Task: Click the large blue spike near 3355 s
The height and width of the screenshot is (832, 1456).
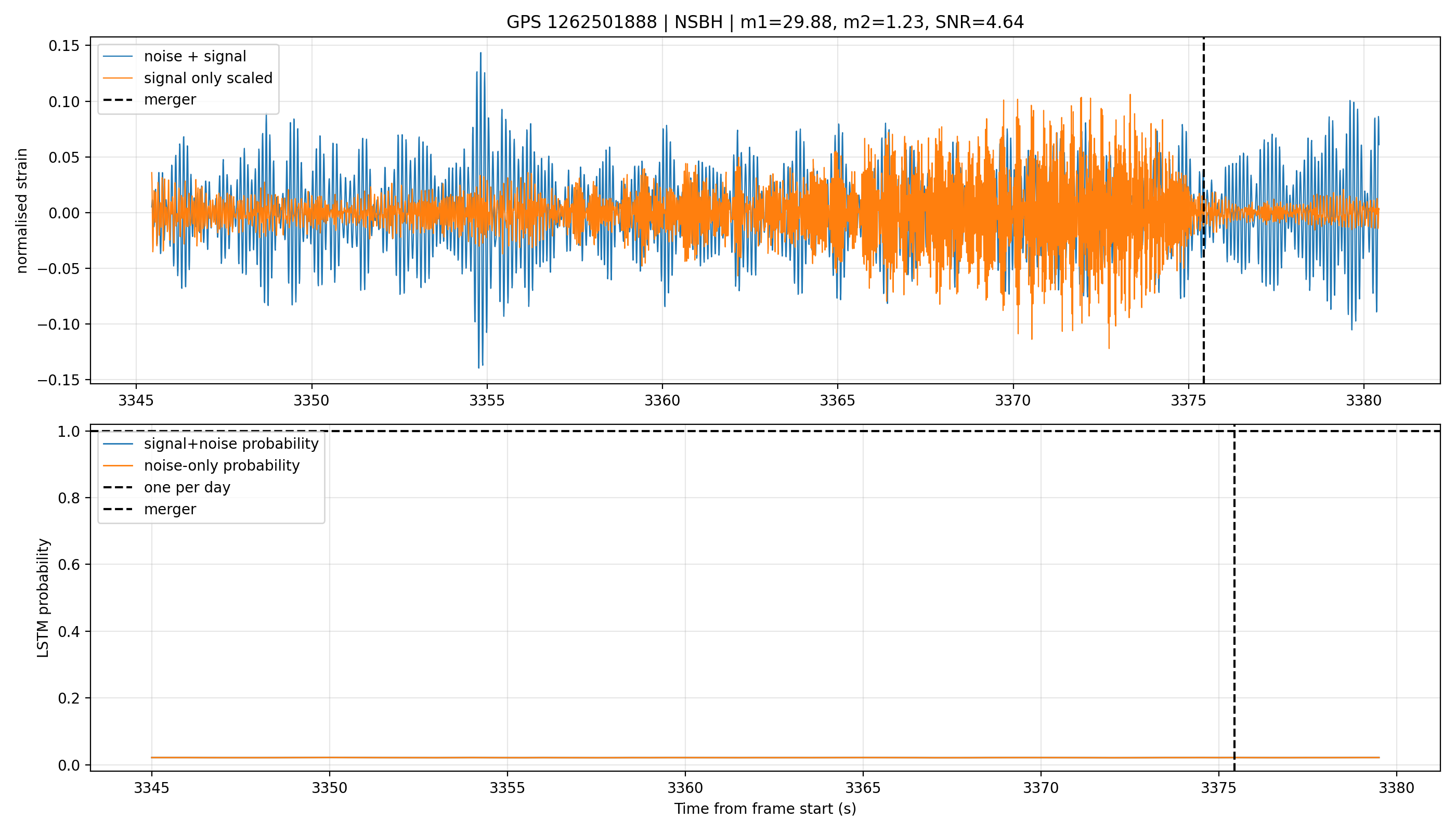Action: tap(480, 210)
